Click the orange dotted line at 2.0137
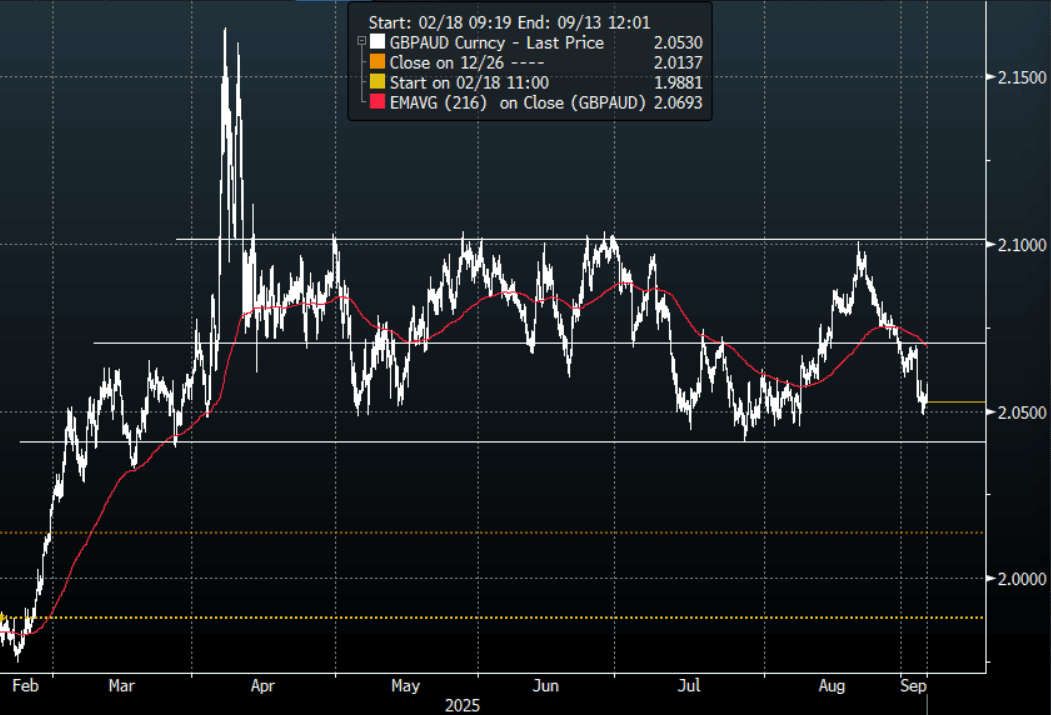The width and height of the screenshot is (1051, 715). click(x=500, y=533)
